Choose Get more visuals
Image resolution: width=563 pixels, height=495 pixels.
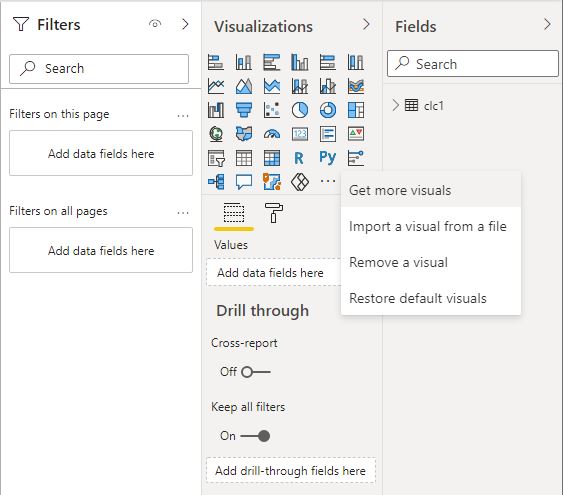pyautogui.click(x=431, y=190)
